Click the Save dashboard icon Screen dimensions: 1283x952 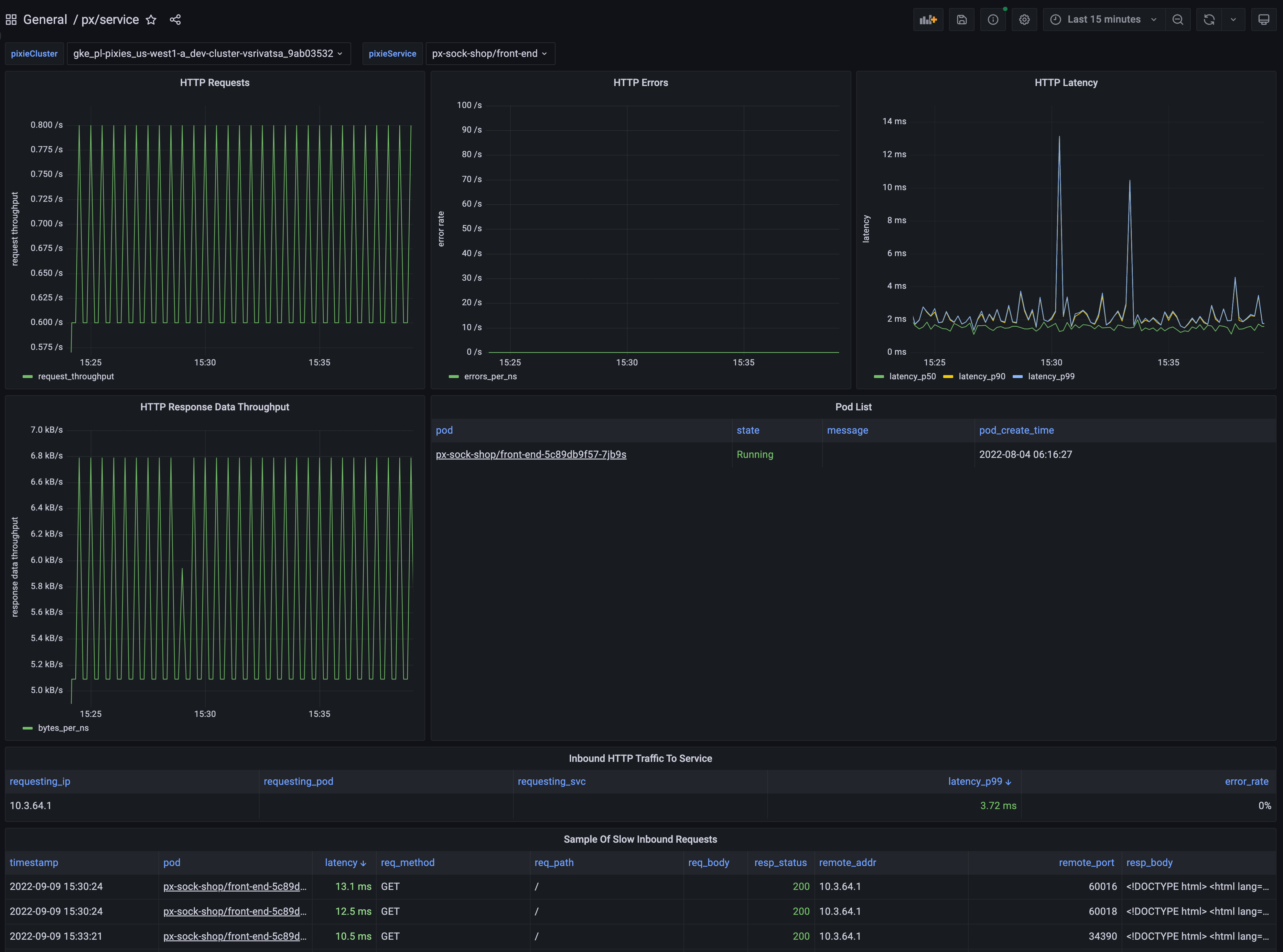click(962, 20)
